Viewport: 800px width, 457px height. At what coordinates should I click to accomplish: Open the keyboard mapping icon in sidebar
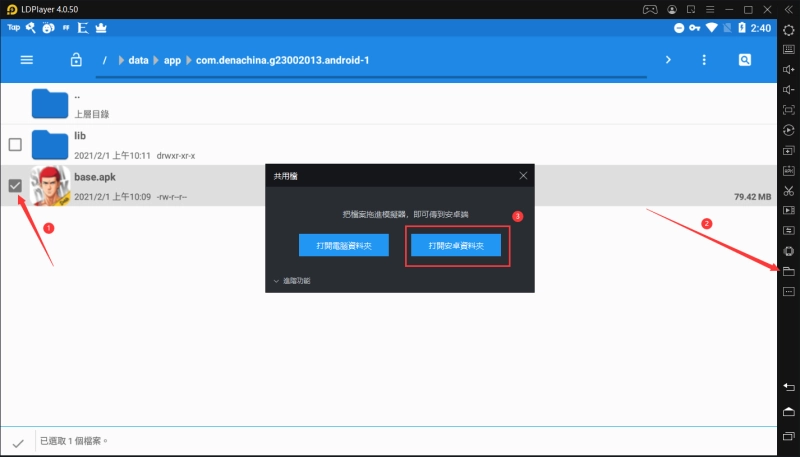pyautogui.click(x=788, y=48)
